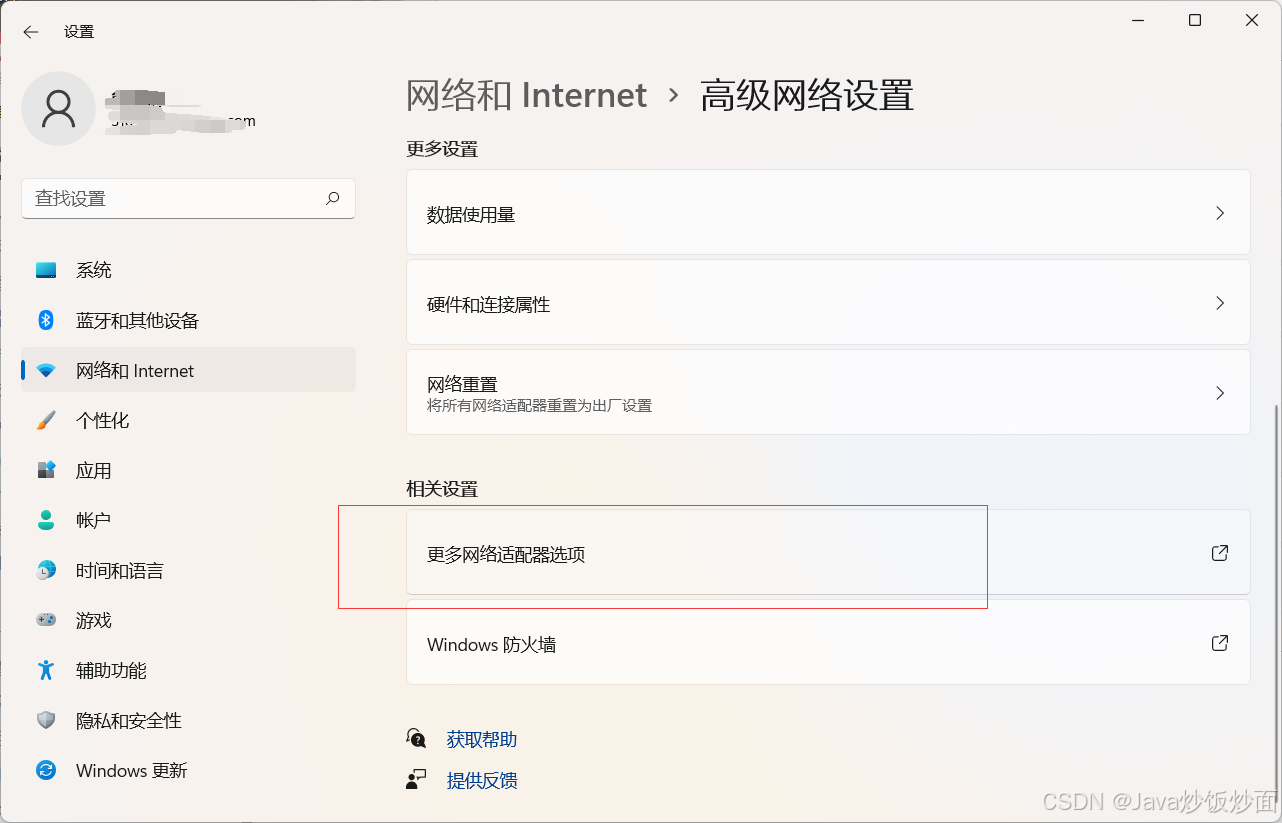Open 硬件和连接属性 via its chevron
The height and width of the screenshot is (823, 1282).
[1220, 303]
